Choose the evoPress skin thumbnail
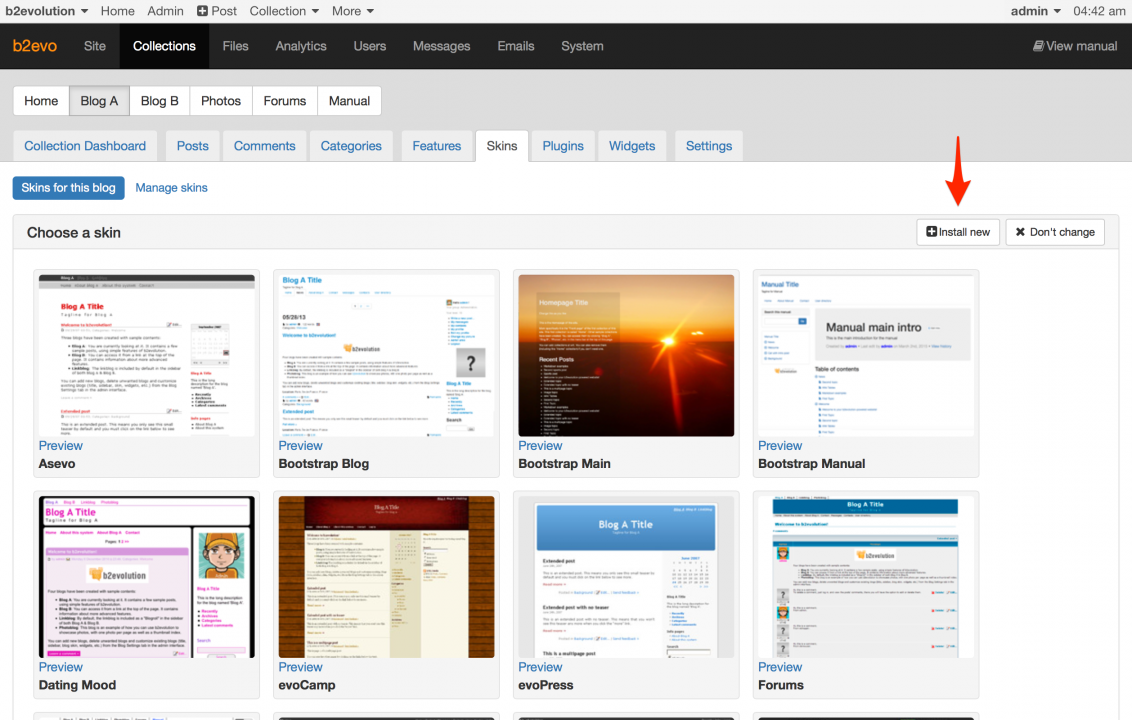 click(626, 577)
